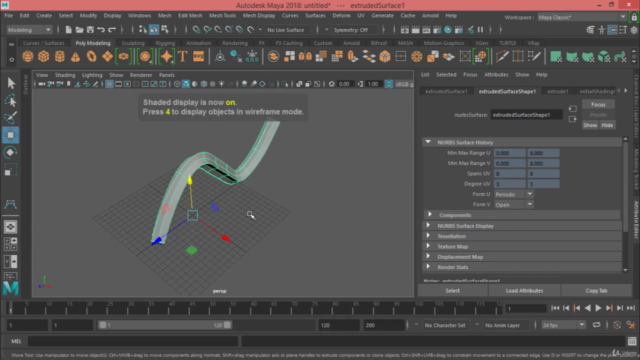Viewport: 640px width, 360px height.
Task: Click the Focus button
Action: pos(598,104)
